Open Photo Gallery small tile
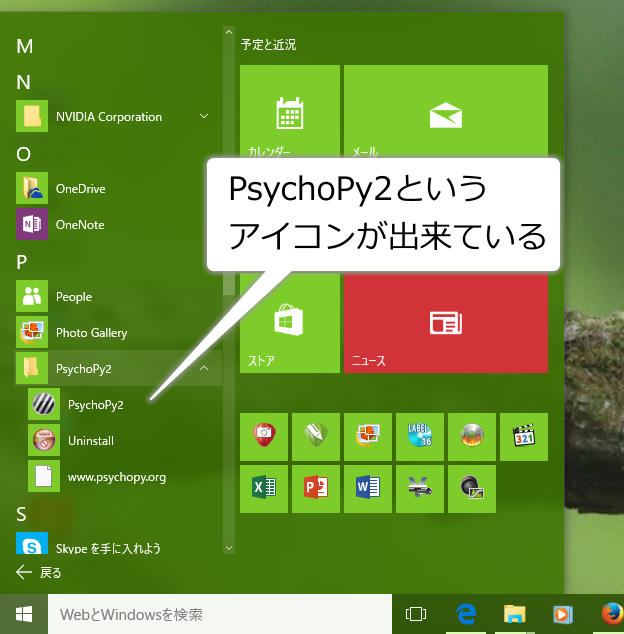Screen dimensions: 624x634 pos(368,437)
